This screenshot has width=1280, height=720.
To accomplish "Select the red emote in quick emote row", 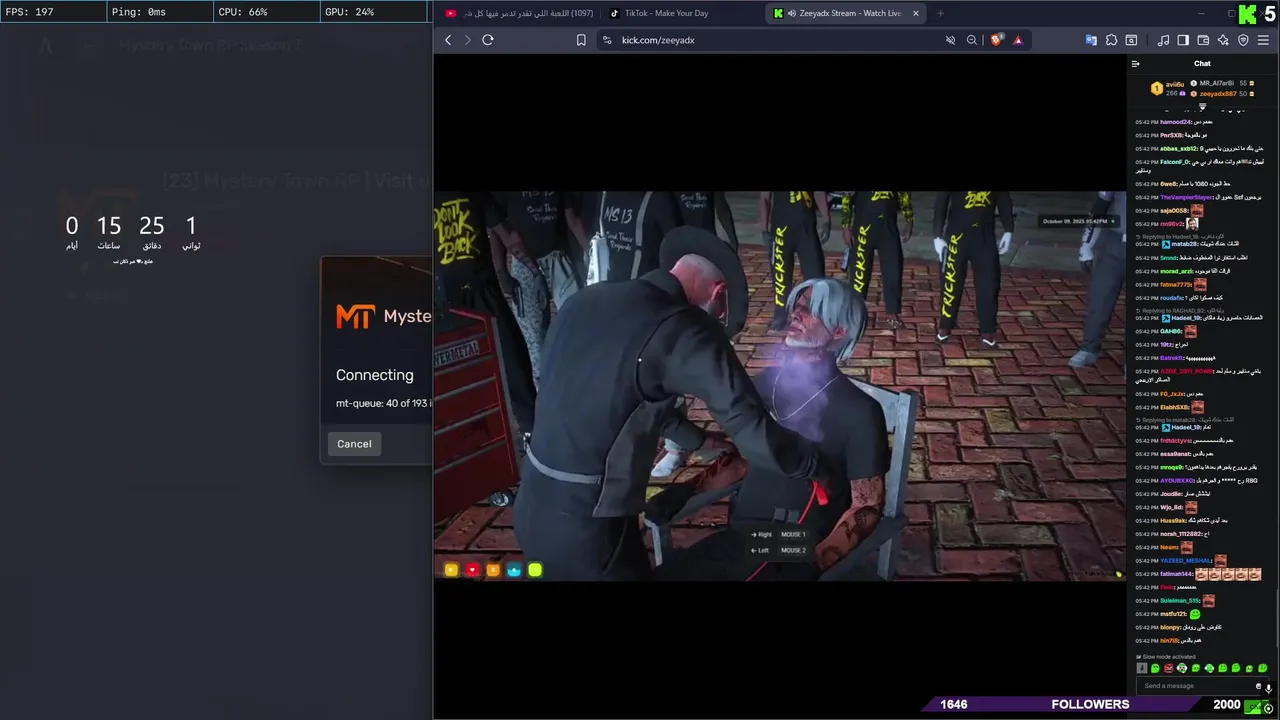I will click(x=1168, y=668).
